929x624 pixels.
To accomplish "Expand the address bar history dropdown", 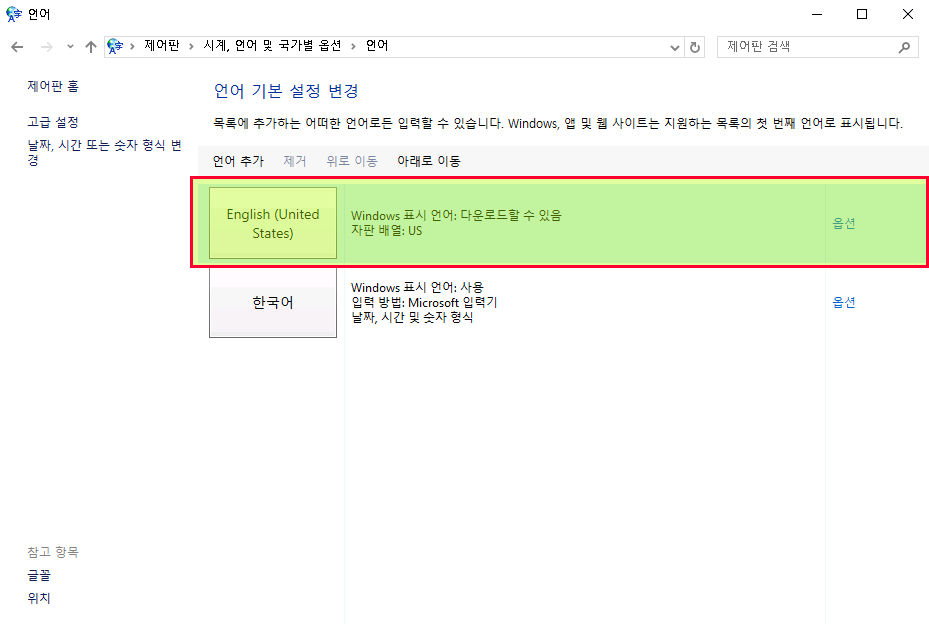I will (674, 47).
